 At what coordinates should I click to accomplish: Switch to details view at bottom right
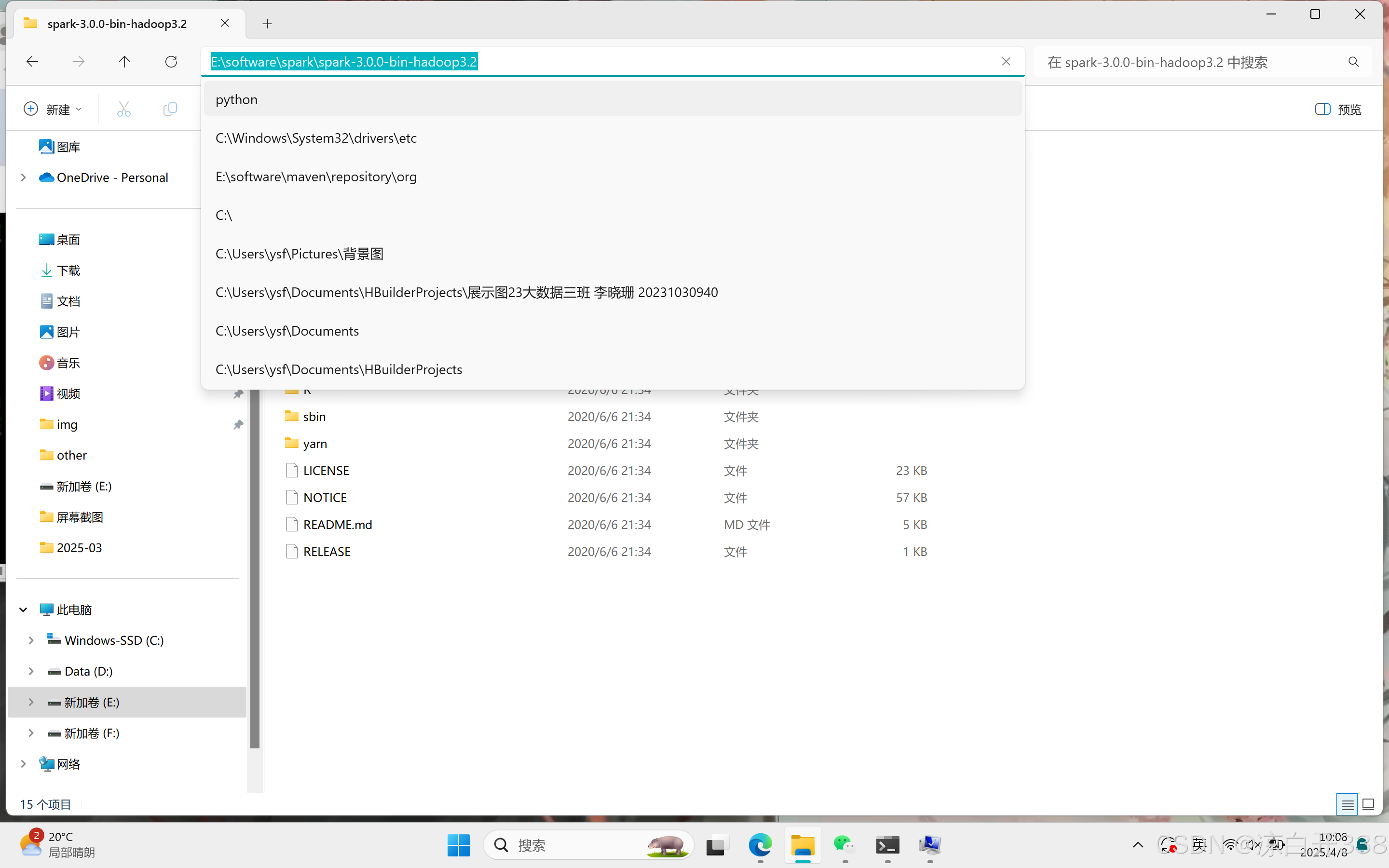click(x=1347, y=804)
